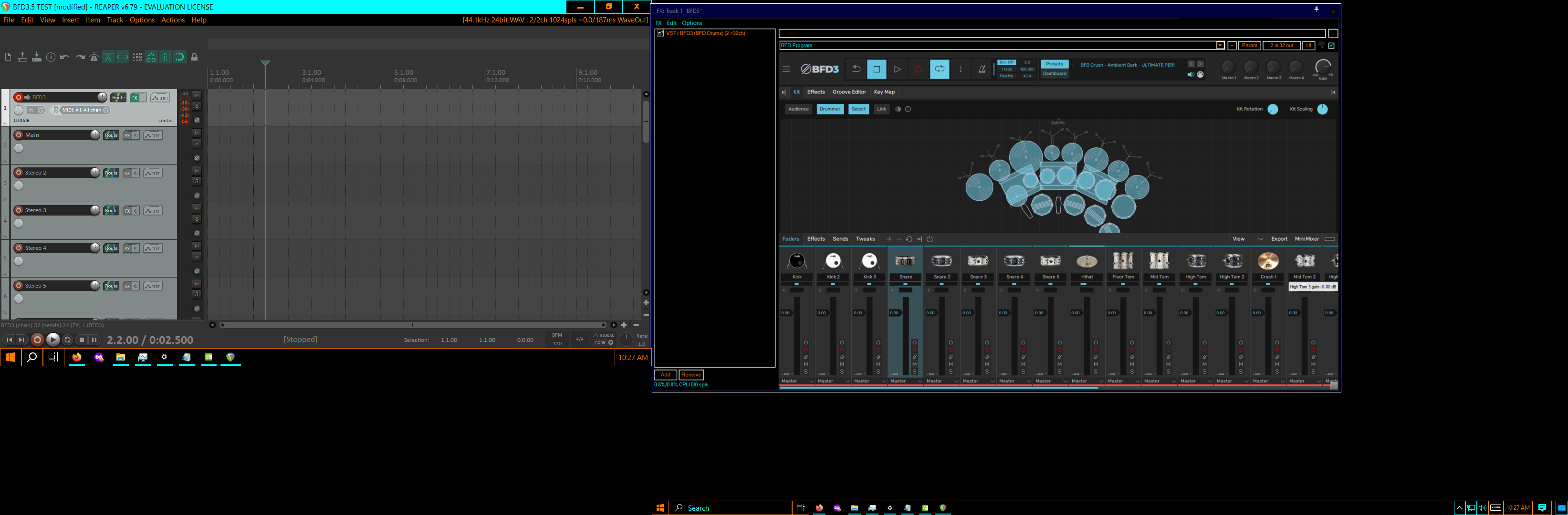
Task: Enable BFD3 VST checkbox in FX list
Action: (x=660, y=33)
